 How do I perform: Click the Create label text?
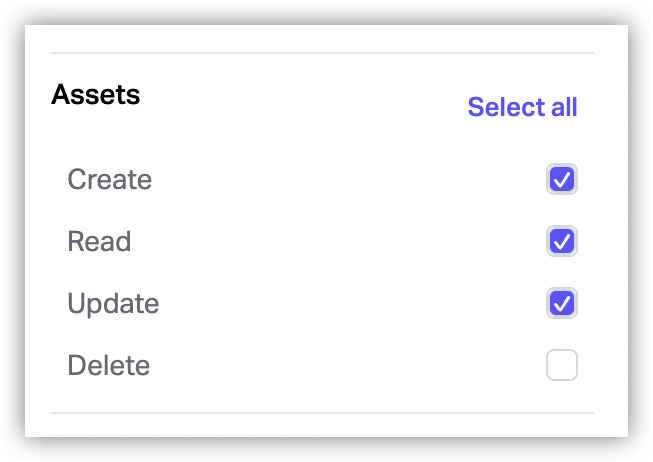(110, 180)
